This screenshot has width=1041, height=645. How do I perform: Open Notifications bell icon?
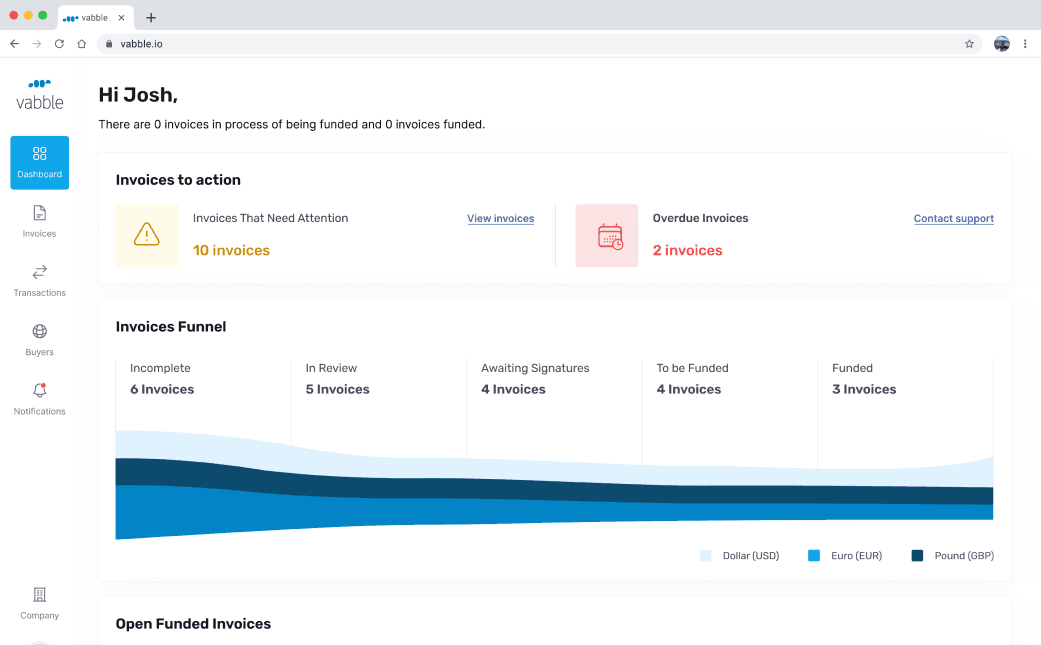point(40,391)
